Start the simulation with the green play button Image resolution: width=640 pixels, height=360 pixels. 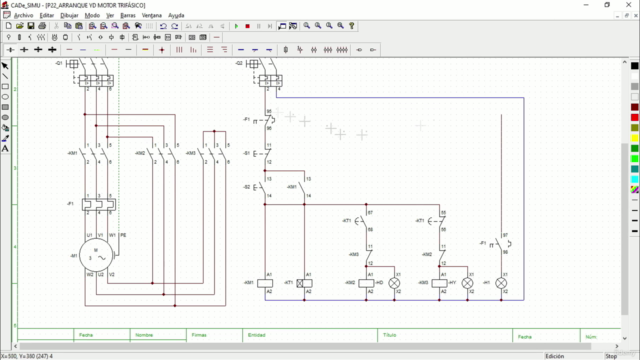[236, 26]
